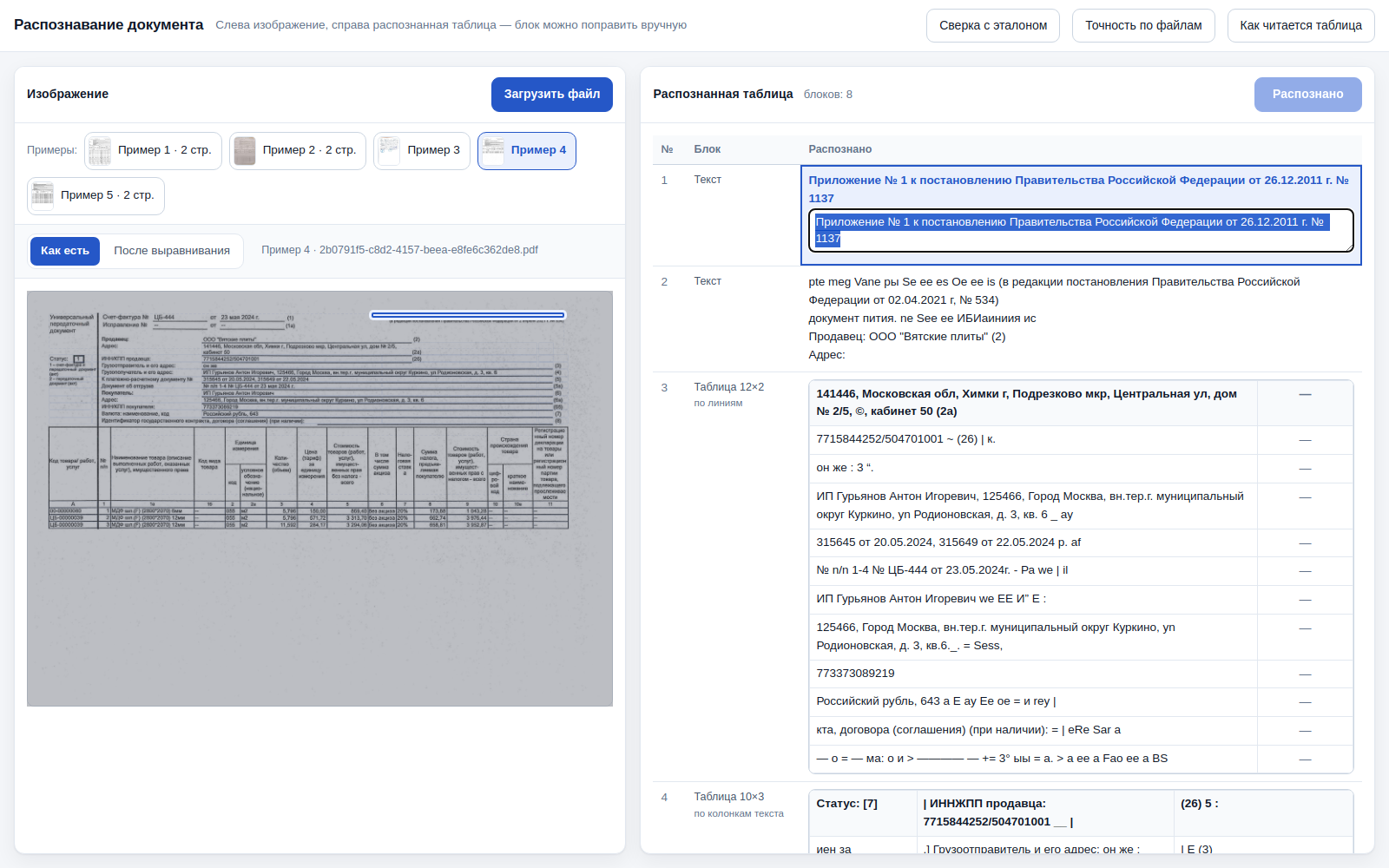The width and height of the screenshot is (1389, 868).
Task: Click the cell 'Российский рубль, 643'
Action: [1032, 701]
